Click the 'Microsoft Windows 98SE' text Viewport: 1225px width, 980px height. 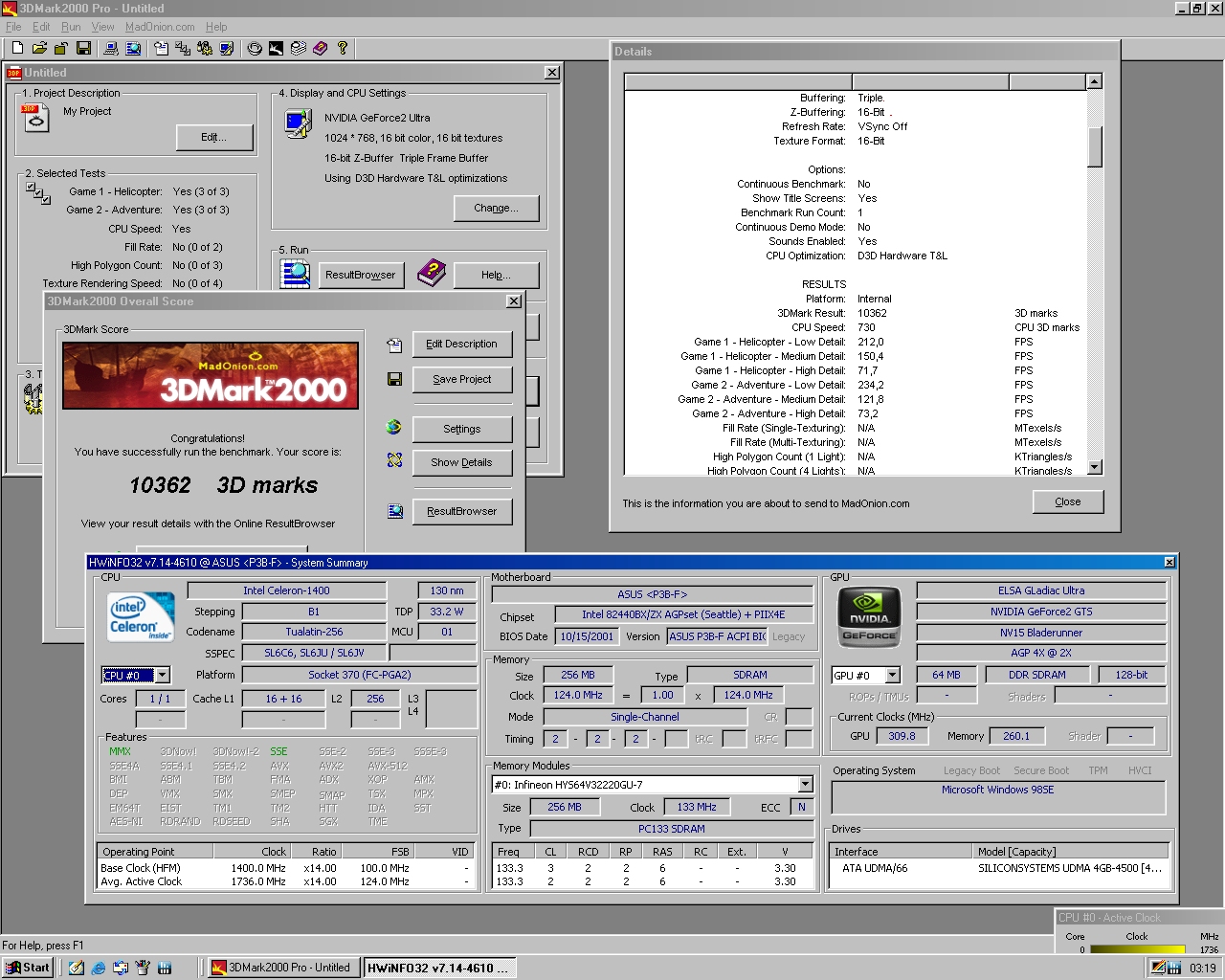pos(997,790)
